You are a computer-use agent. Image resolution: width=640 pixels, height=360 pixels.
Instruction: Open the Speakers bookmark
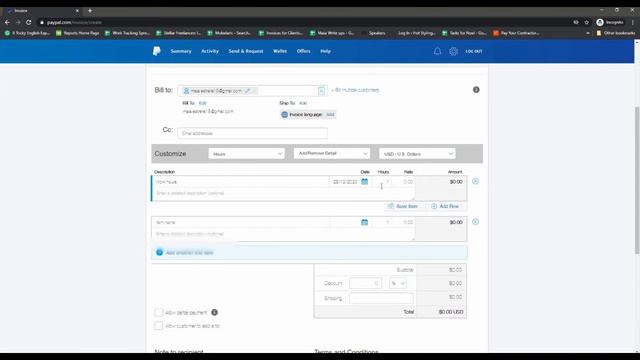coord(373,33)
